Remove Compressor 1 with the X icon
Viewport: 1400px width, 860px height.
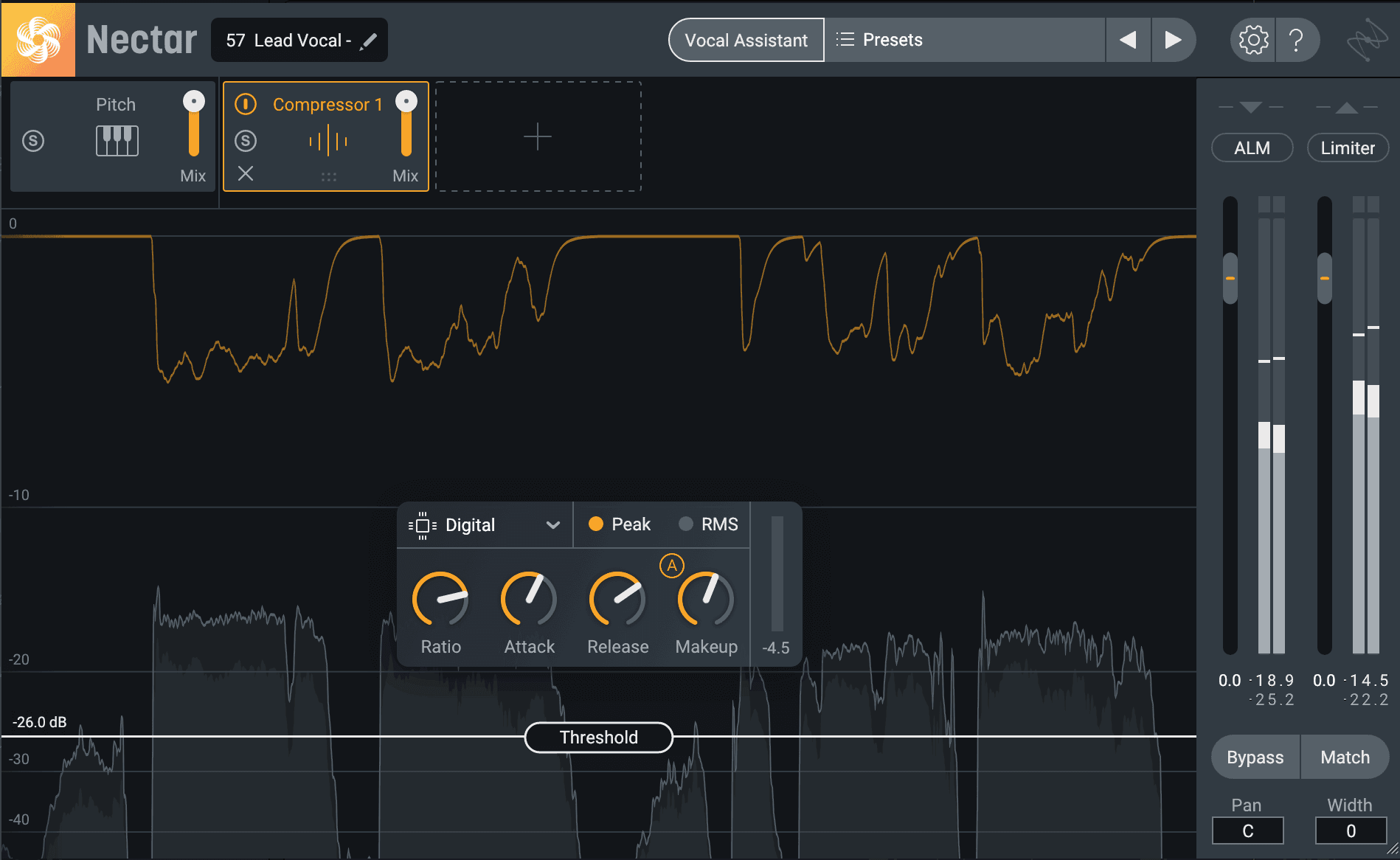pos(246,173)
